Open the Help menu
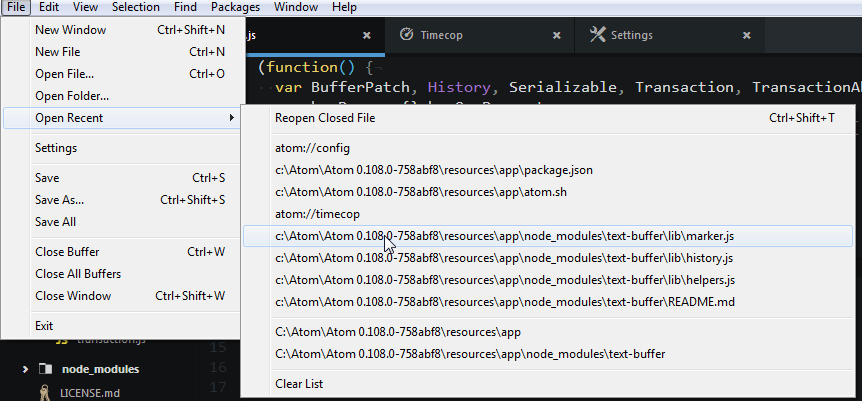Viewport: 862px width, 401px height. (x=344, y=7)
